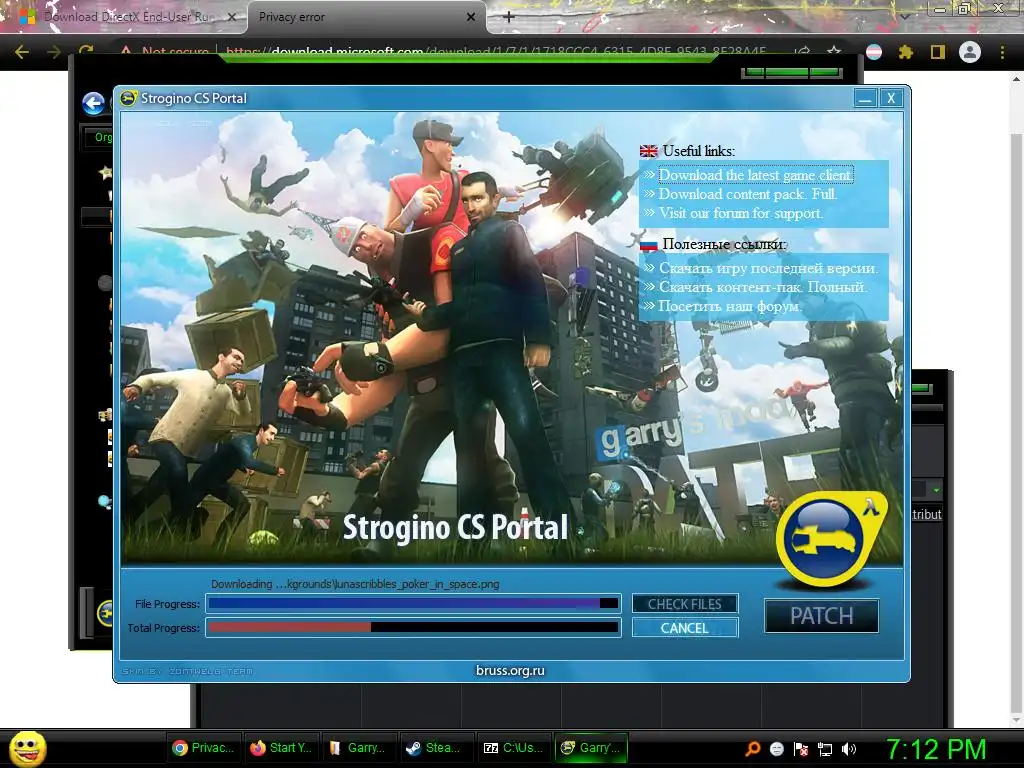Close the Download DirectX tab
1024x768 pixels.
(231, 17)
